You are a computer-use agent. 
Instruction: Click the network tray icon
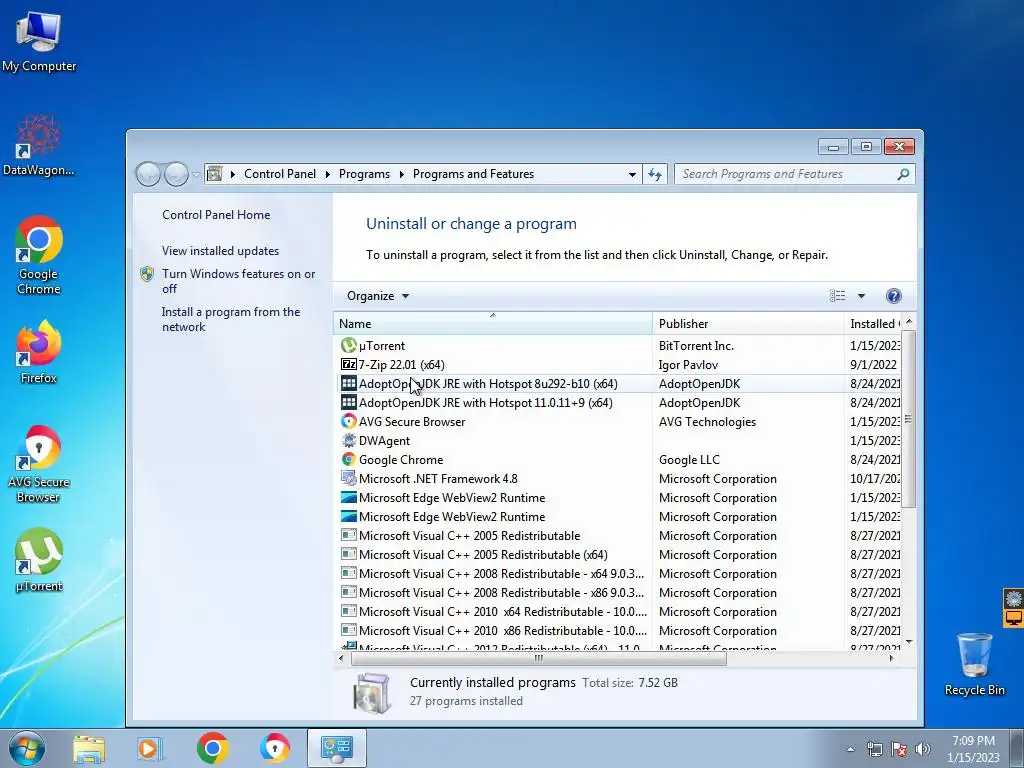coord(874,749)
